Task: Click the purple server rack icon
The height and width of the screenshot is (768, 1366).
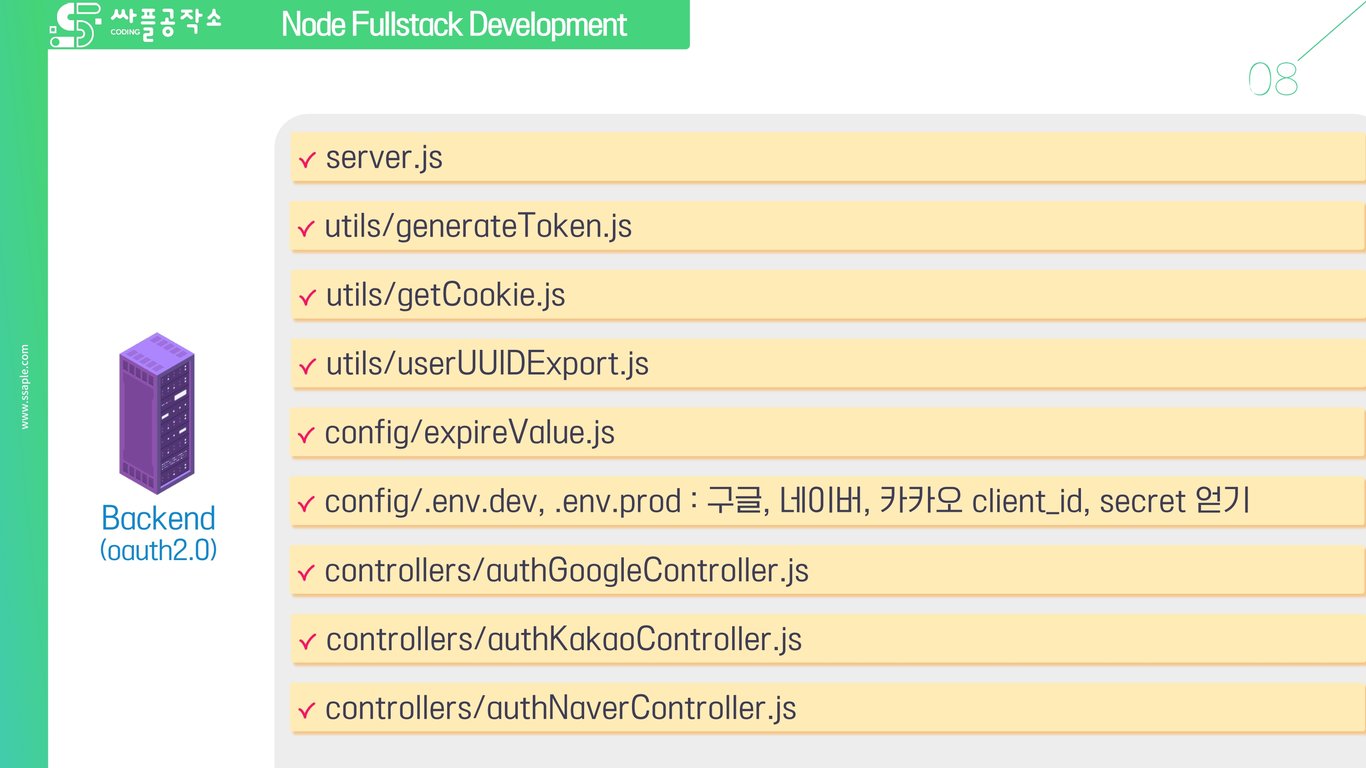Action: click(157, 413)
